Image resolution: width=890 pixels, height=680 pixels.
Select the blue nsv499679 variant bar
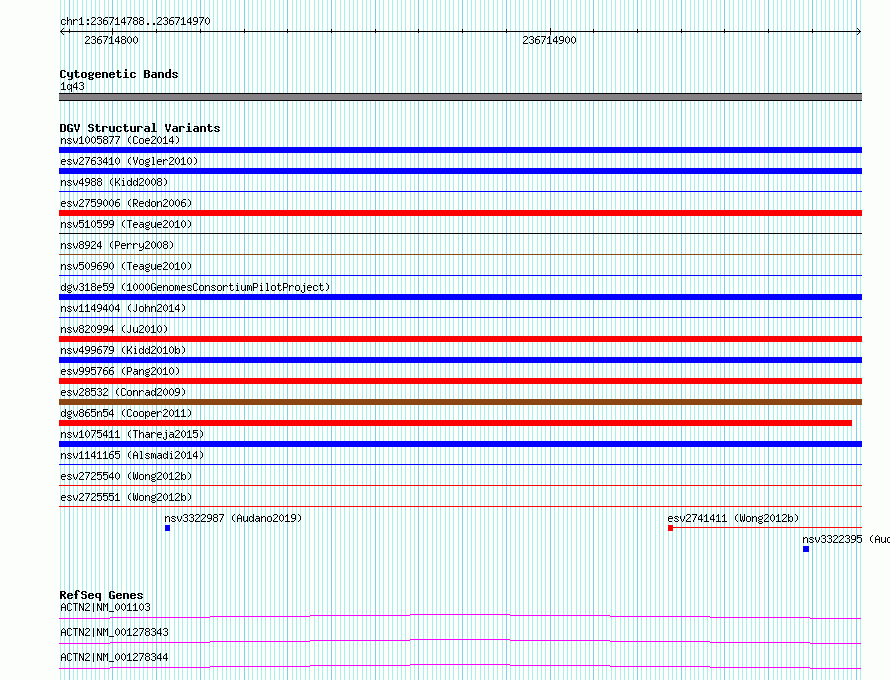click(460, 360)
